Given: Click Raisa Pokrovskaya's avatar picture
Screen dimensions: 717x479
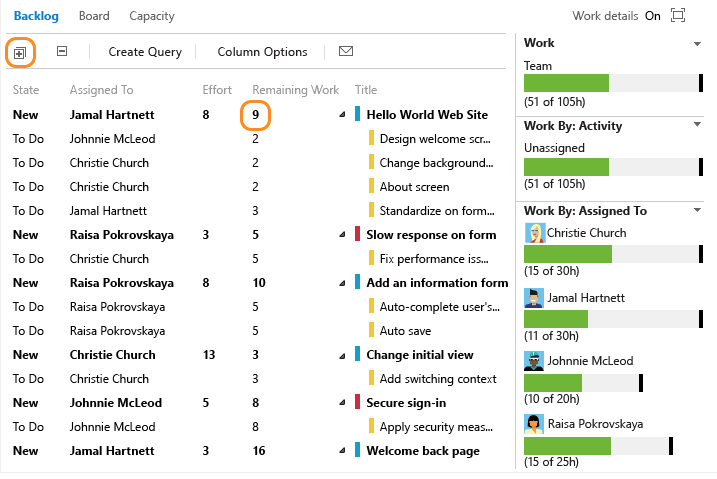Looking at the screenshot, I should click(534, 424).
